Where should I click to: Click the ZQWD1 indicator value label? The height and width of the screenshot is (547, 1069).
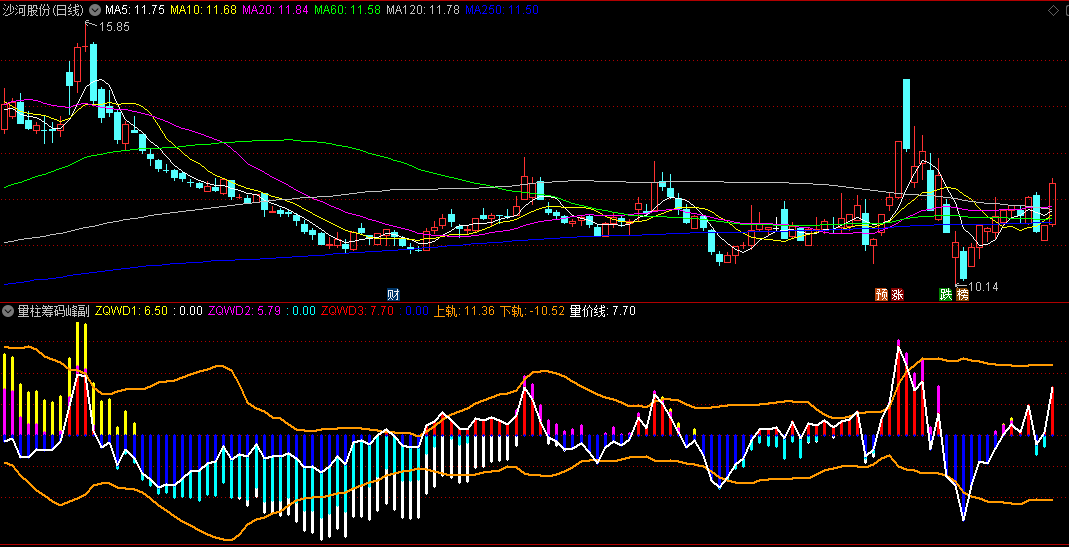click(131, 311)
